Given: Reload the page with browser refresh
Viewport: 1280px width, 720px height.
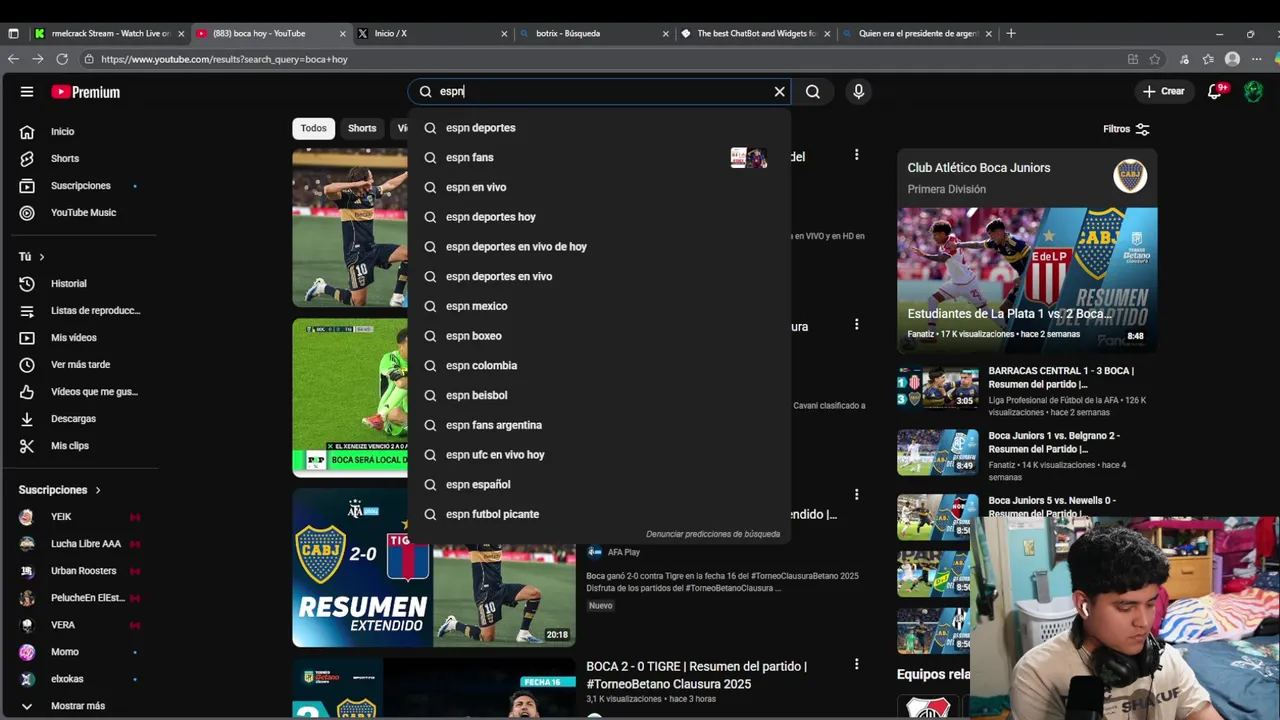Looking at the screenshot, I should coord(62,59).
